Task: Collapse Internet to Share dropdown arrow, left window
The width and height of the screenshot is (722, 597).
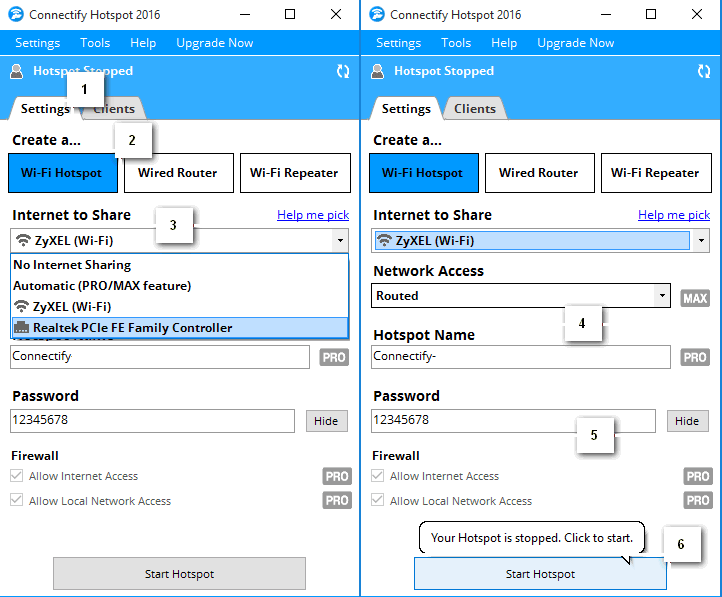Action: (x=340, y=240)
